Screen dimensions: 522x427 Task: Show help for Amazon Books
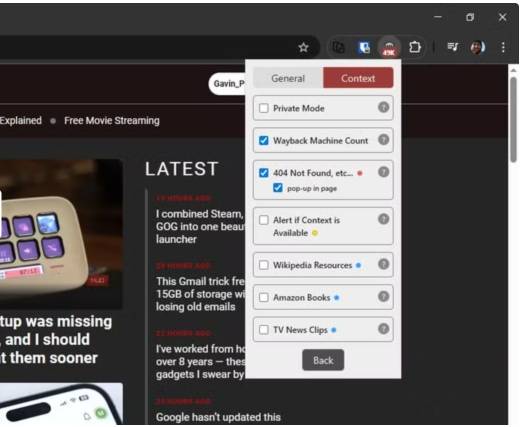click(x=383, y=296)
